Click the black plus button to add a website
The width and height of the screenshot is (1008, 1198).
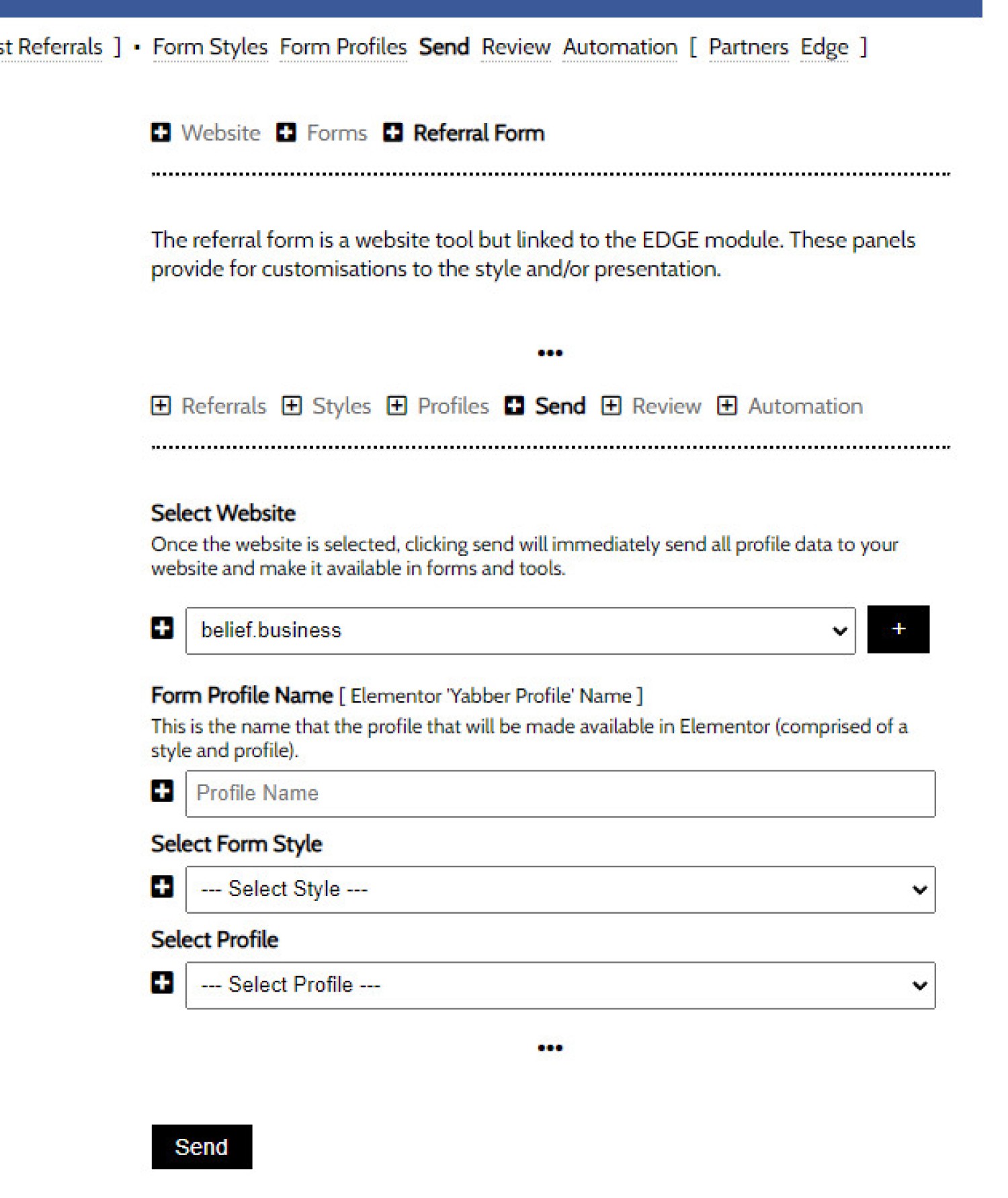click(x=898, y=629)
